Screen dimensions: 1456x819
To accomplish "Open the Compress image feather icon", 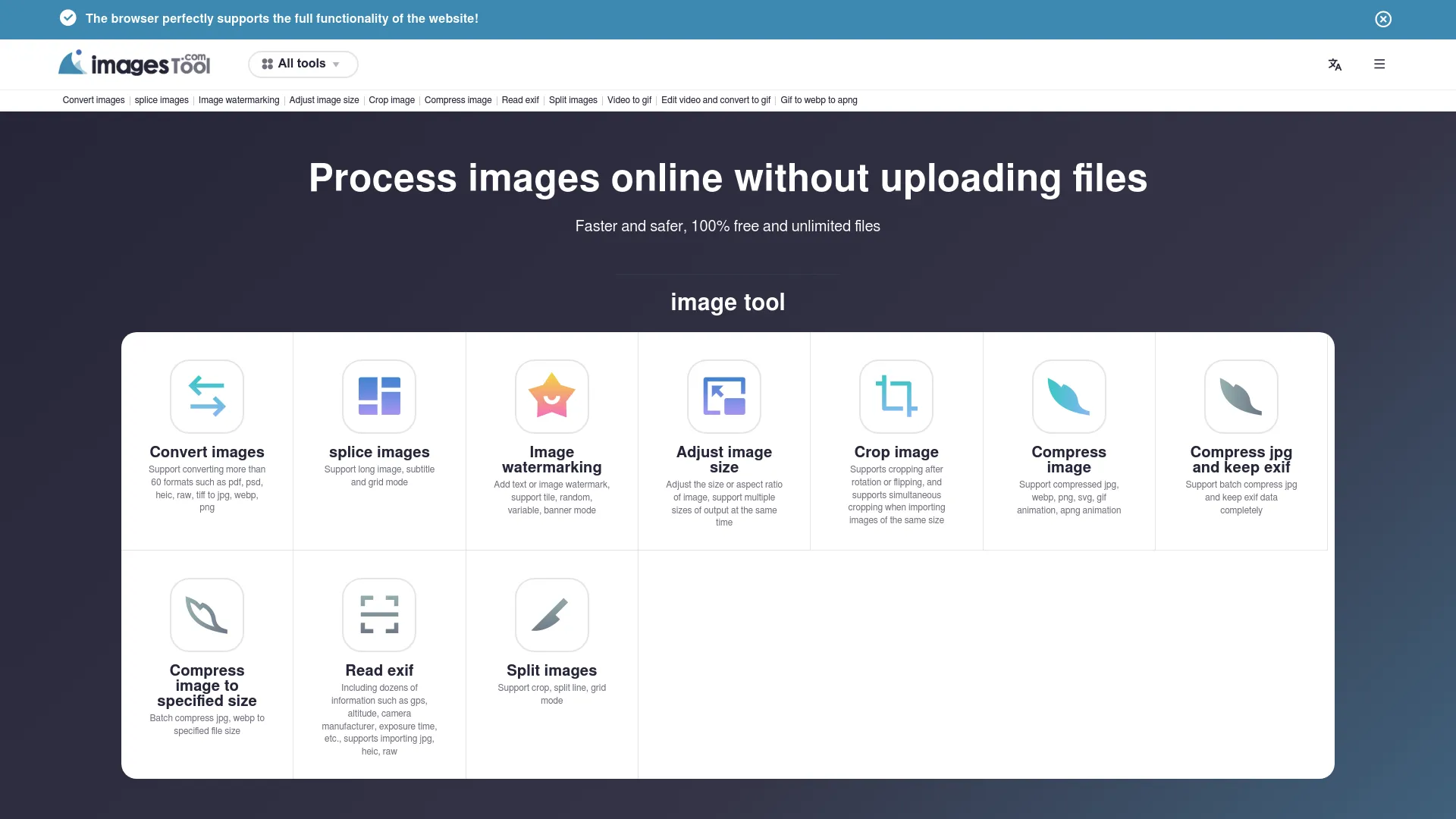I will [x=1069, y=397].
